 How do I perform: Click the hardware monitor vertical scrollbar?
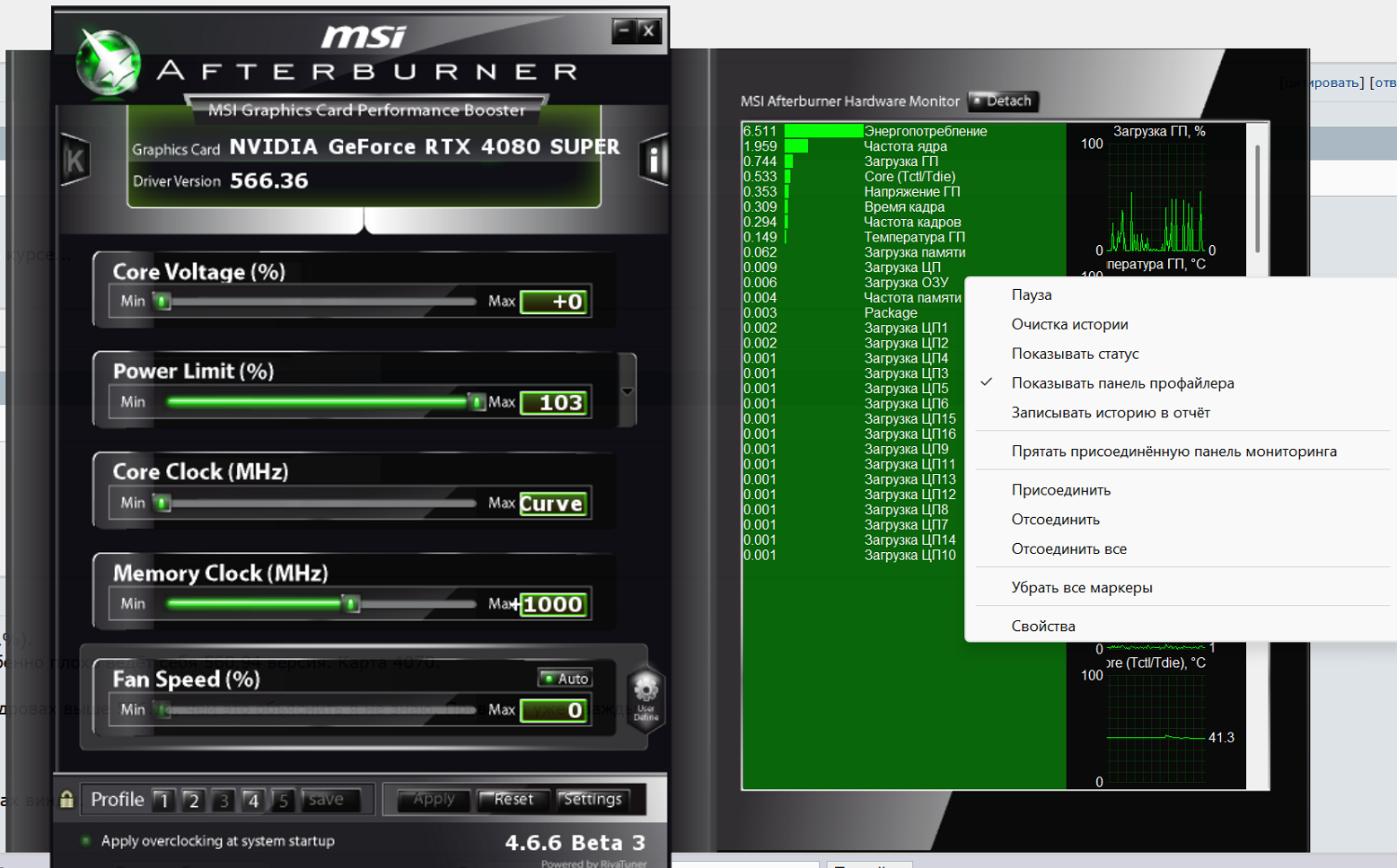[1258, 199]
